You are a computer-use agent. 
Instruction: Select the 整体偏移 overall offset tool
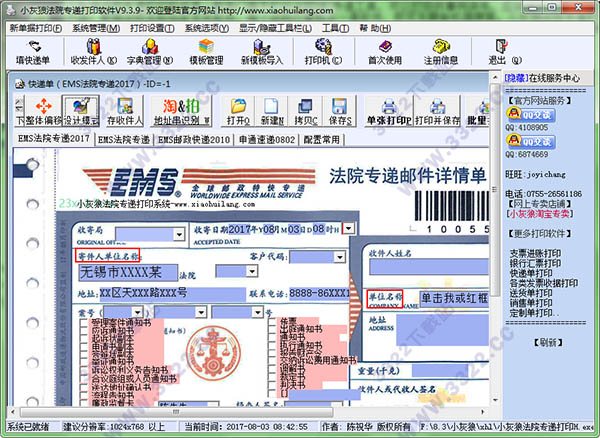click(x=43, y=111)
